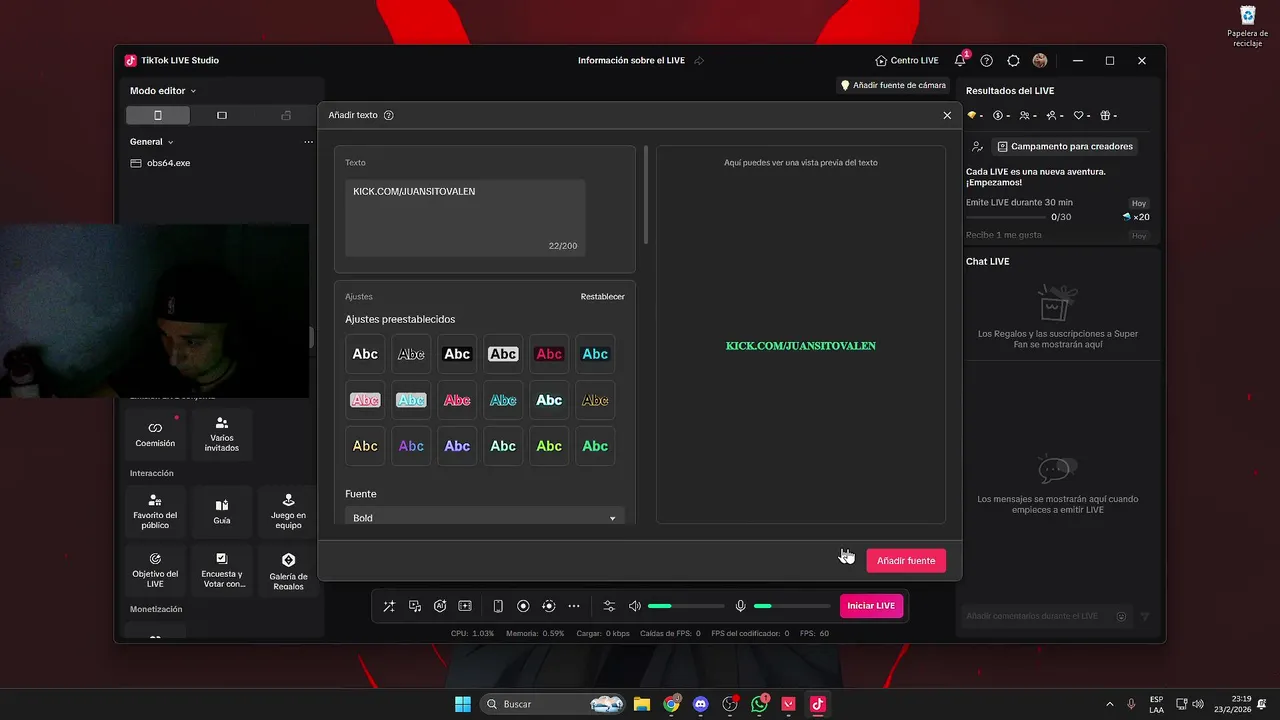1280x720 pixels.
Task: Open the notifications bell in title bar
Action: (960, 60)
